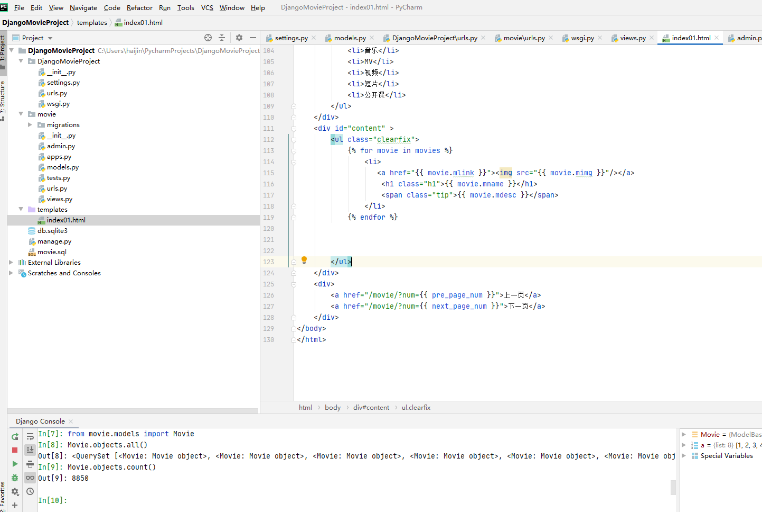Viewport: 762px width, 512px height.
Task: Collapse the inner DjangoMovieProject folder
Action: 21,61
